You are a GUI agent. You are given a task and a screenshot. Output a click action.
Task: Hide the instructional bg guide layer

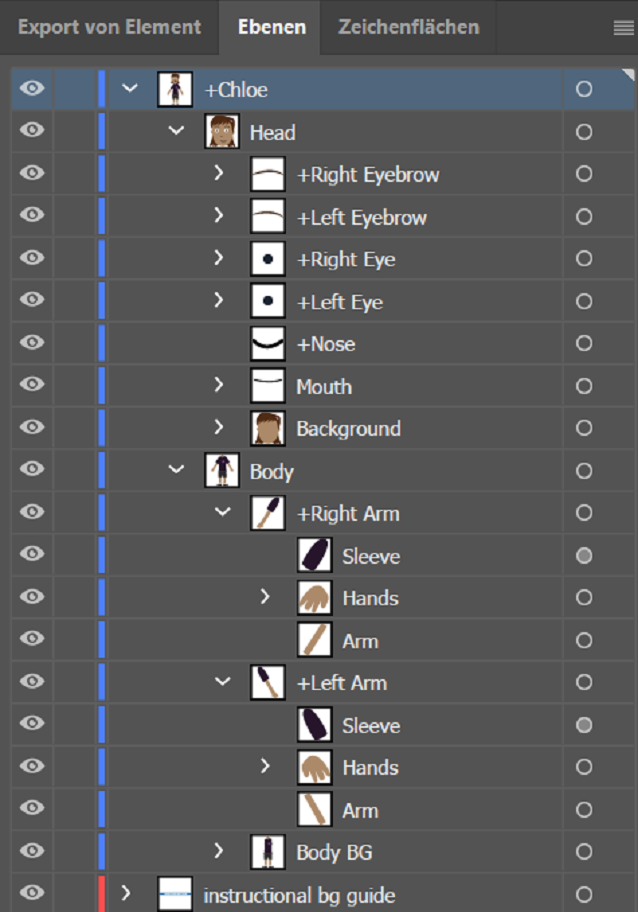pos(32,894)
